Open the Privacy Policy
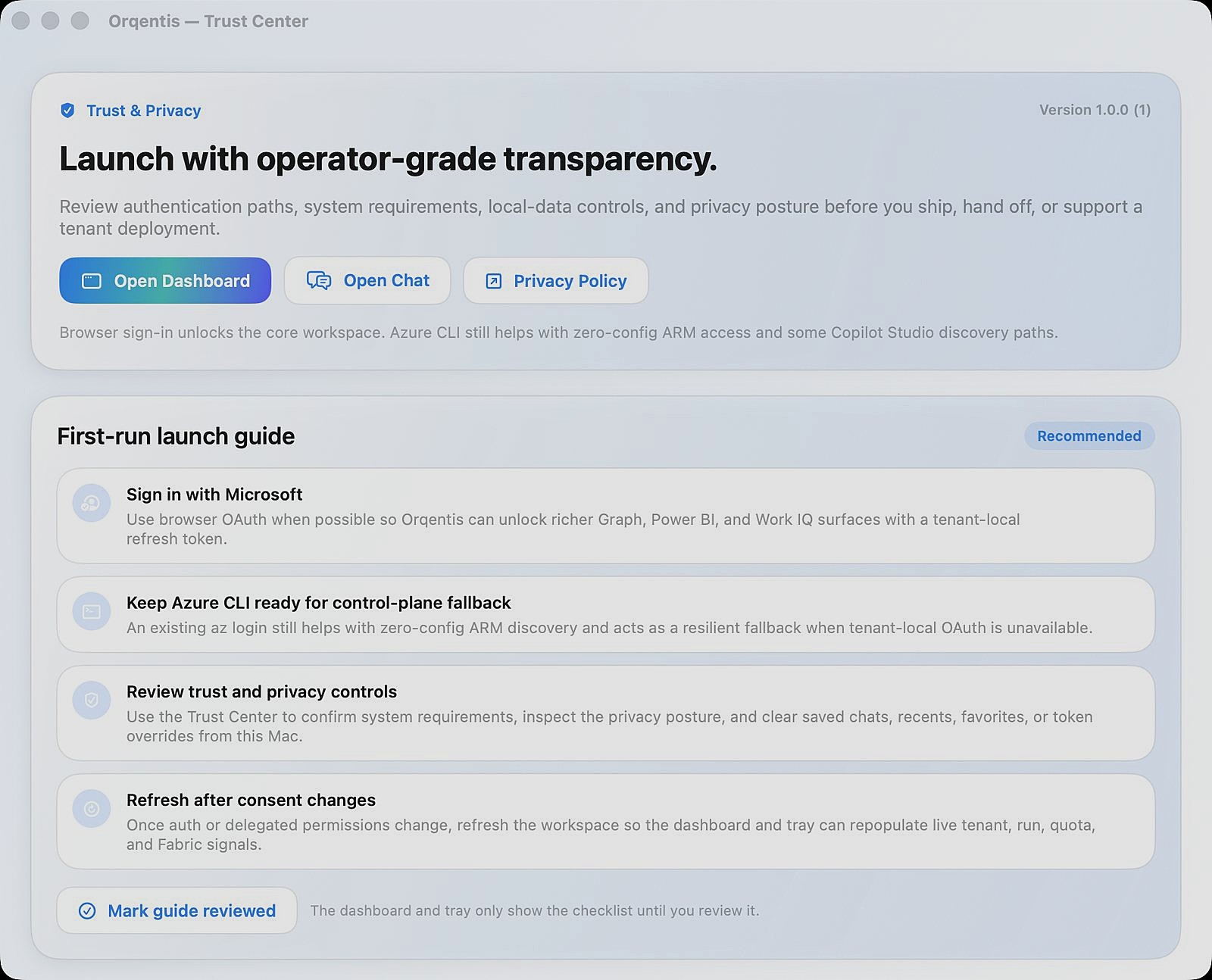Screen dimensions: 1212x980 (x=555, y=281)
